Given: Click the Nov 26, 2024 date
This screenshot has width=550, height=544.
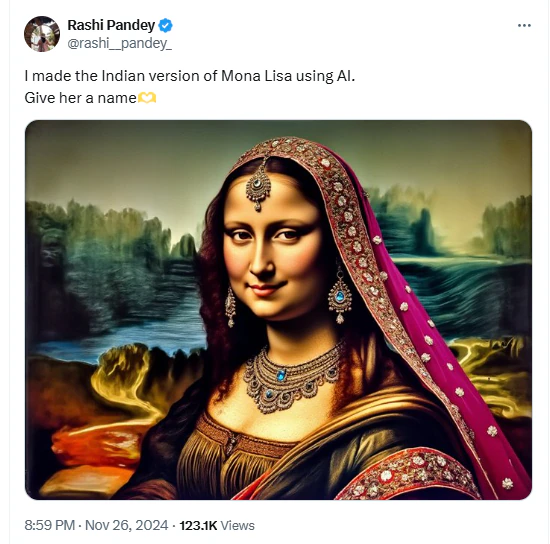Looking at the screenshot, I should [127, 525].
